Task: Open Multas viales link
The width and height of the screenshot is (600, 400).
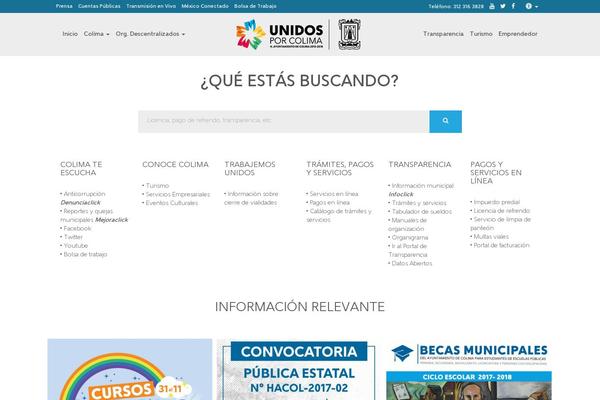Action: pyautogui.click(x=491, y=237)
